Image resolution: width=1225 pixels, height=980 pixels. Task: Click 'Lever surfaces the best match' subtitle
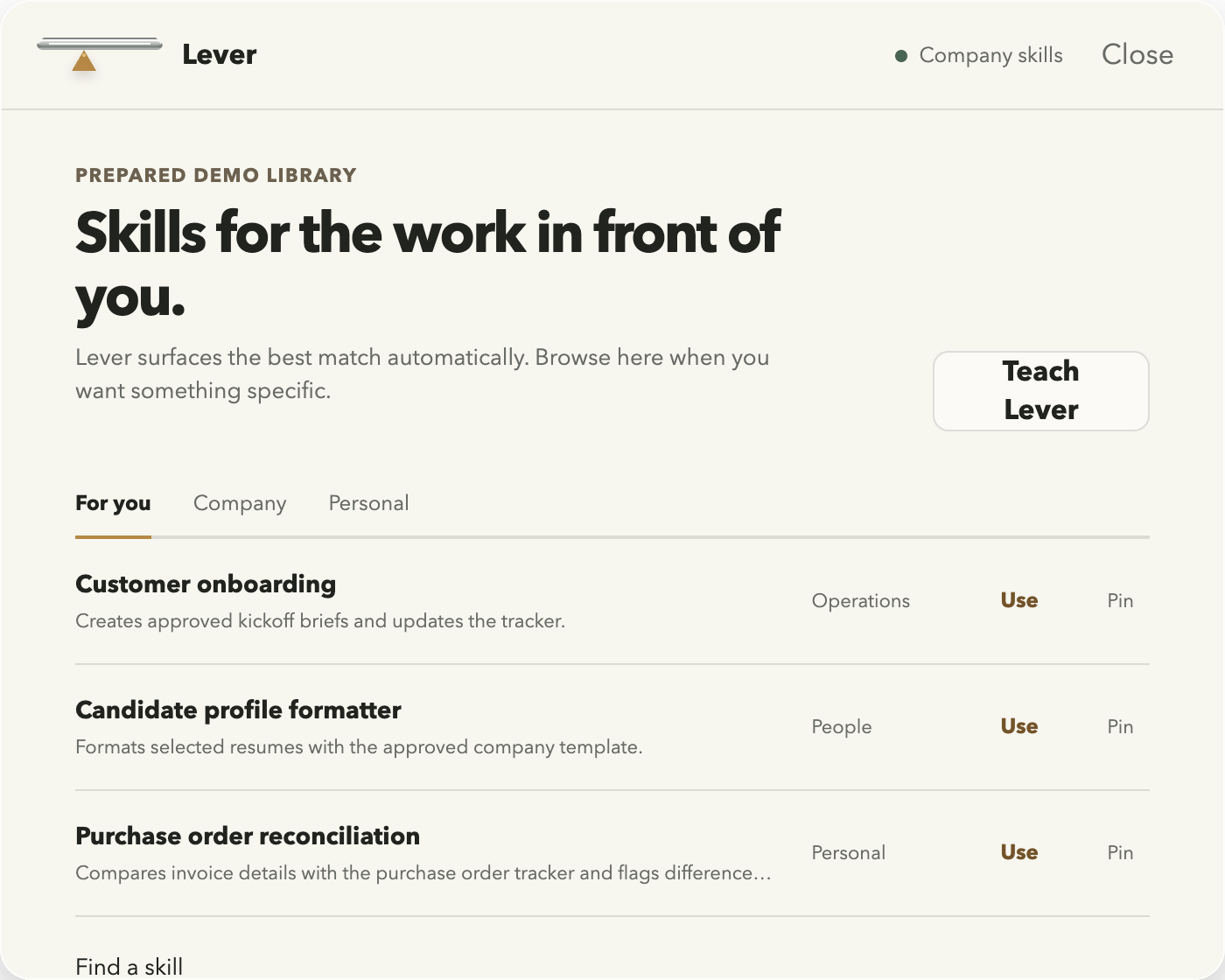[x=423, y=374]
